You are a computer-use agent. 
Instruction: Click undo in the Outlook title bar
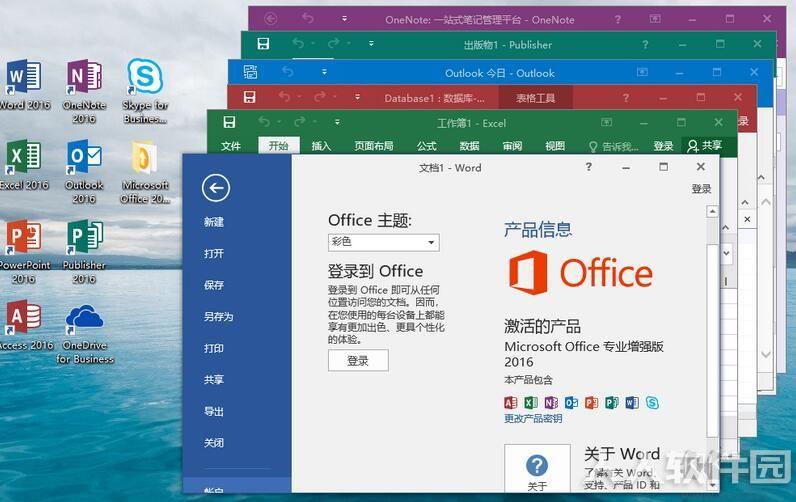[288, 72]
